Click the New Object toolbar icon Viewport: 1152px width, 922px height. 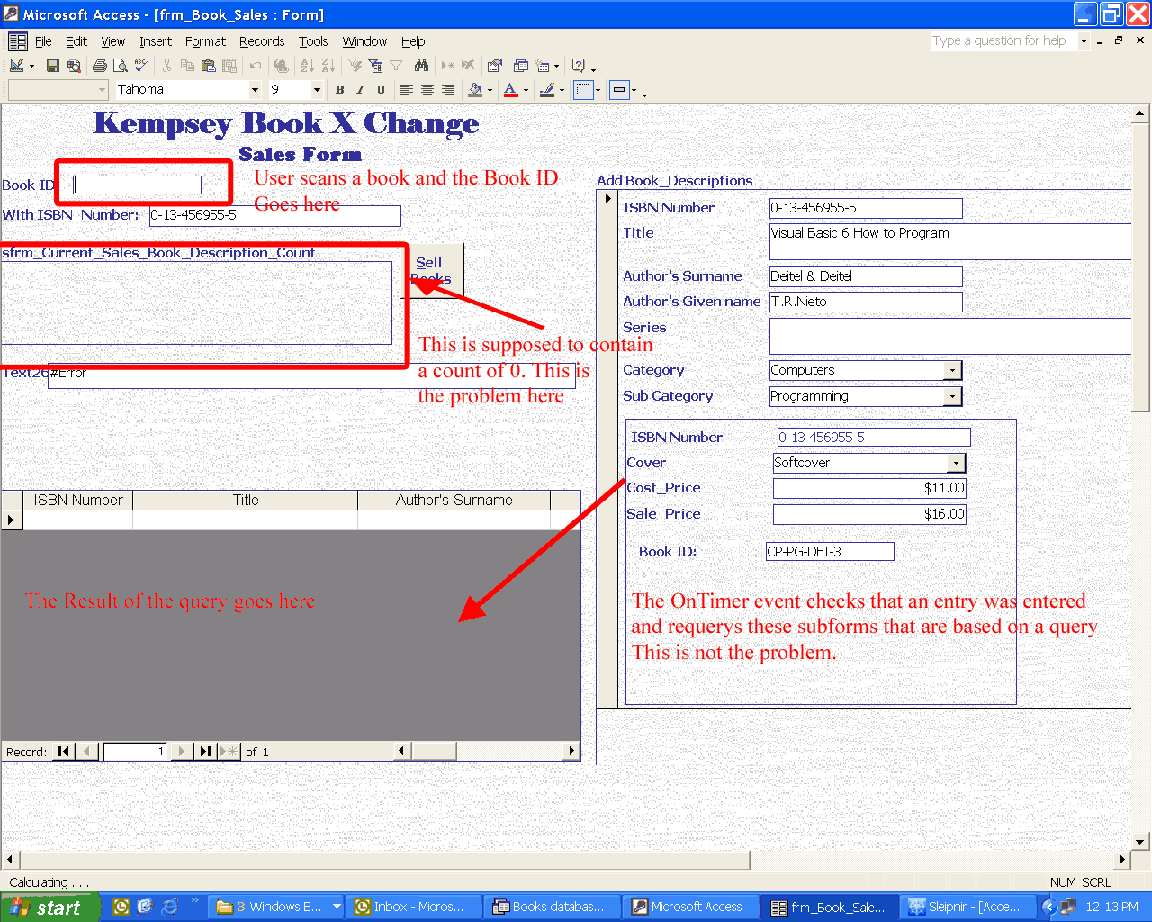tap(543, 66)
